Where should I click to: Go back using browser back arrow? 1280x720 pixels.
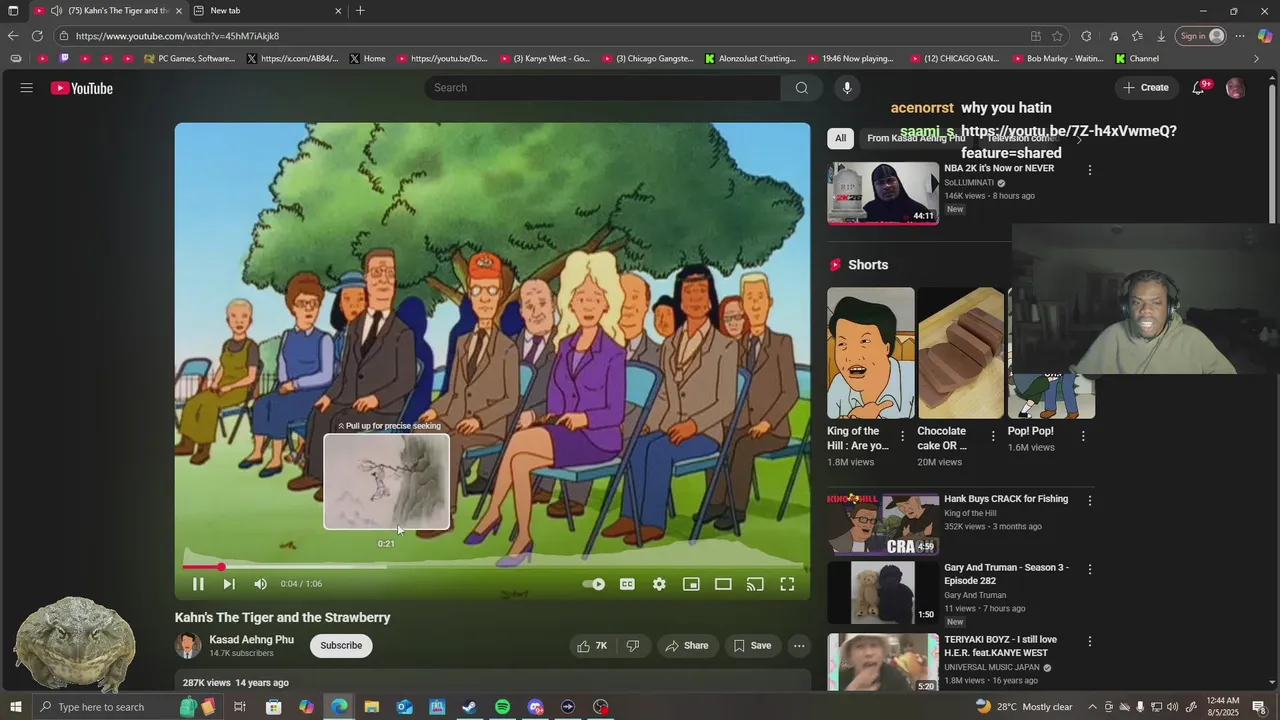click(x=13, y=36)
